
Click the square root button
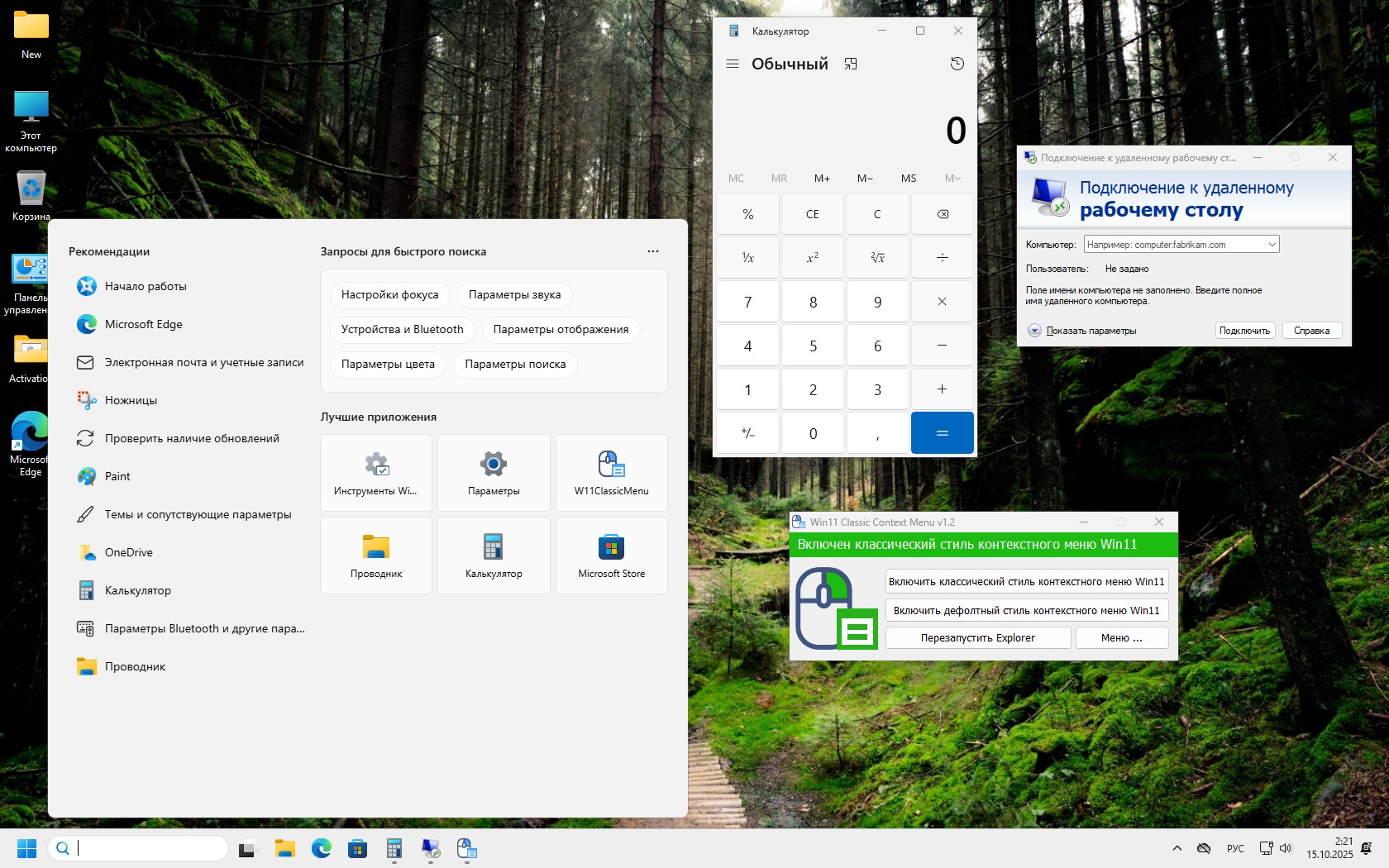[877, 258]
